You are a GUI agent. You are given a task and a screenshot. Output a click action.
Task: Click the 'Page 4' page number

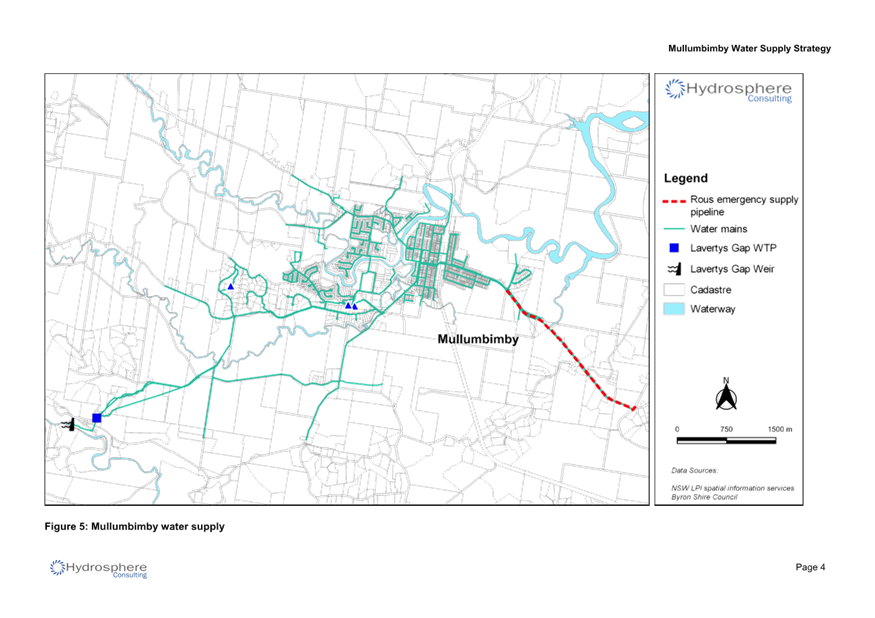[810, 567]
